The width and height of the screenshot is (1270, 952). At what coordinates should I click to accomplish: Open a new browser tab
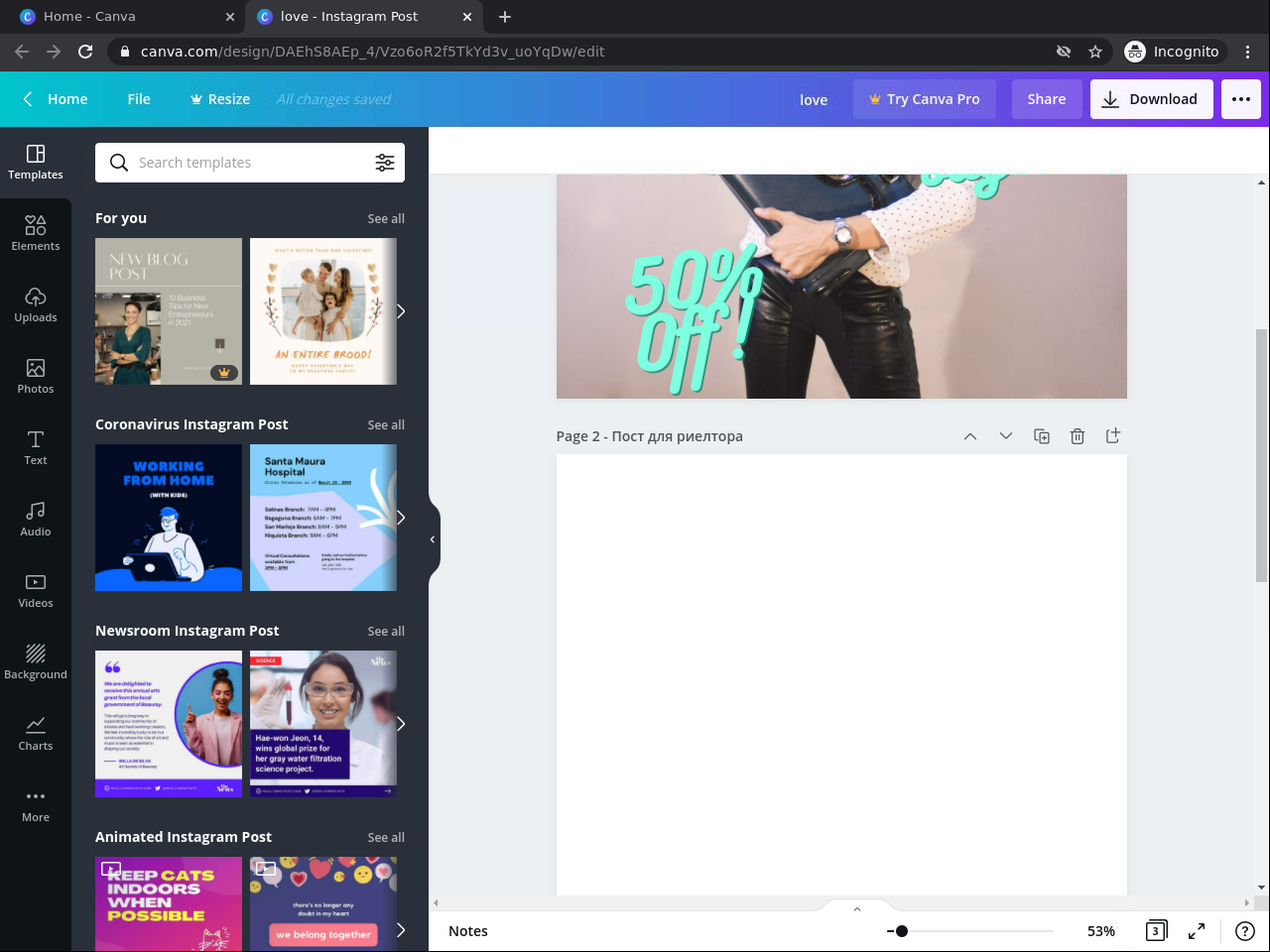click(x=505, y=17)
